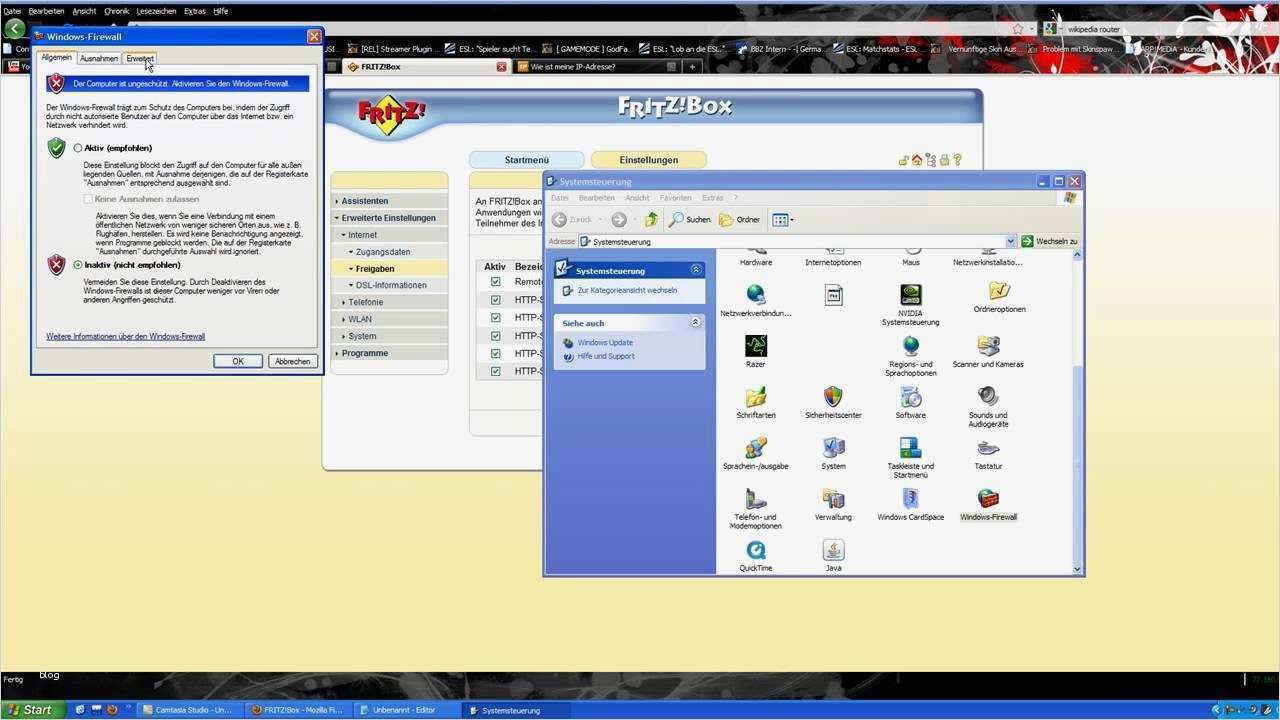
Task: Collapse the Siehe auch panel chevron
Action: tap(696, 323)
